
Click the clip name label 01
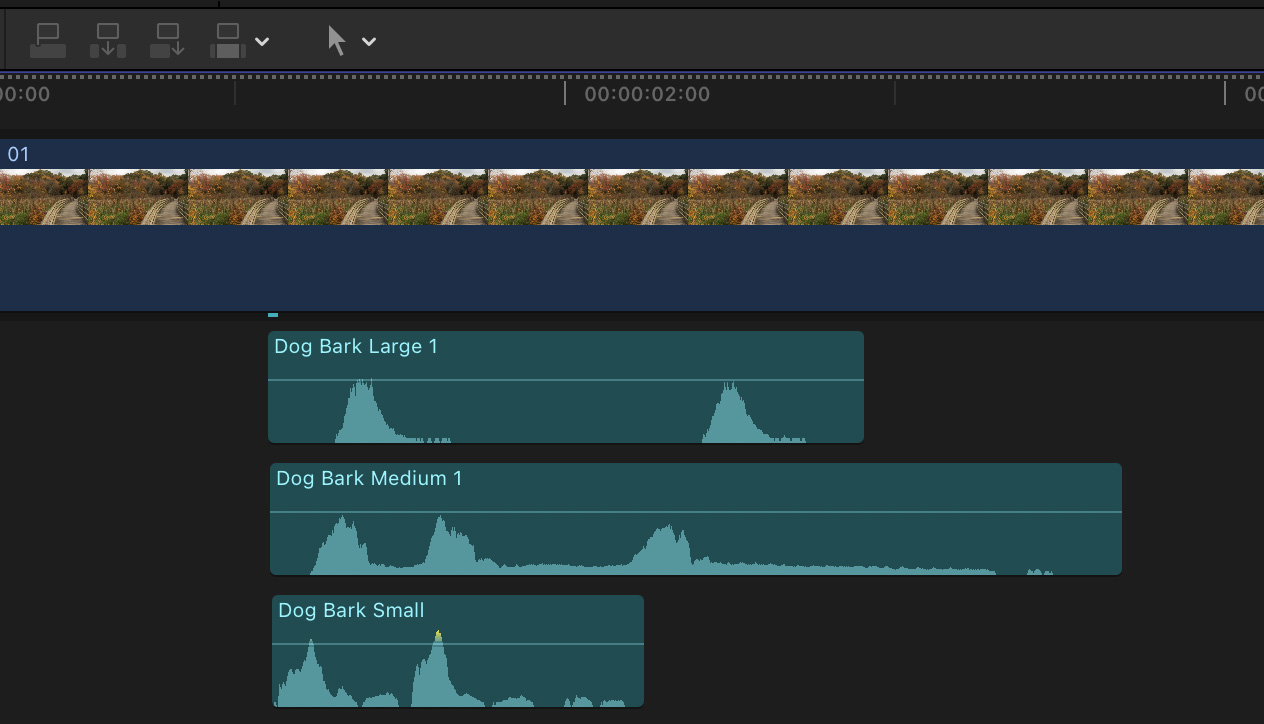pos(19,155)
